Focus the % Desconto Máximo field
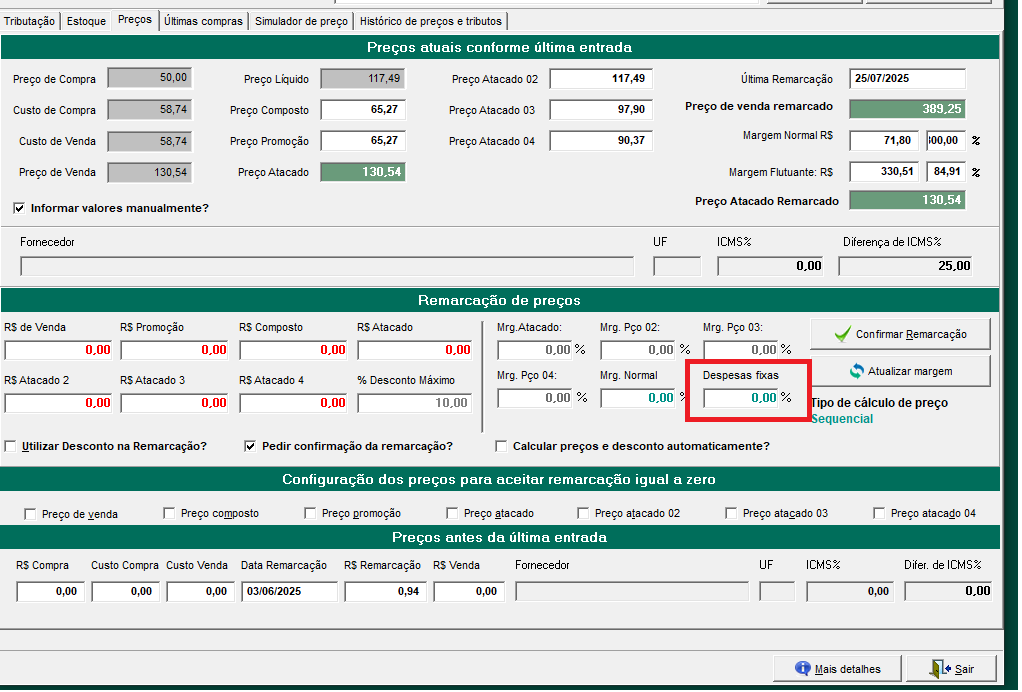1022x692 pixels. [x=414, y=403]
